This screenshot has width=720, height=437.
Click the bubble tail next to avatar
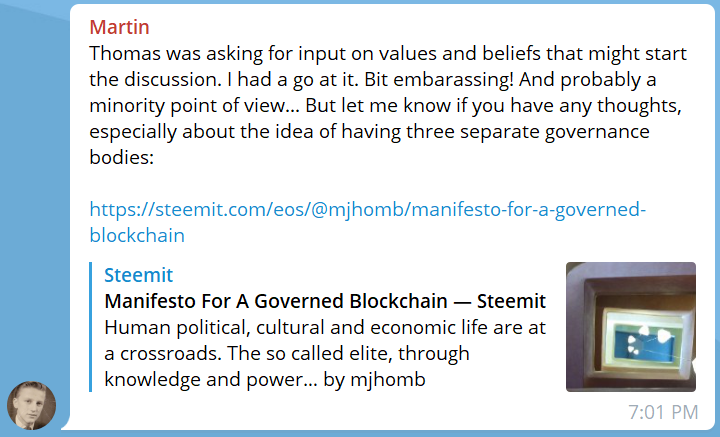click(66, 423)
